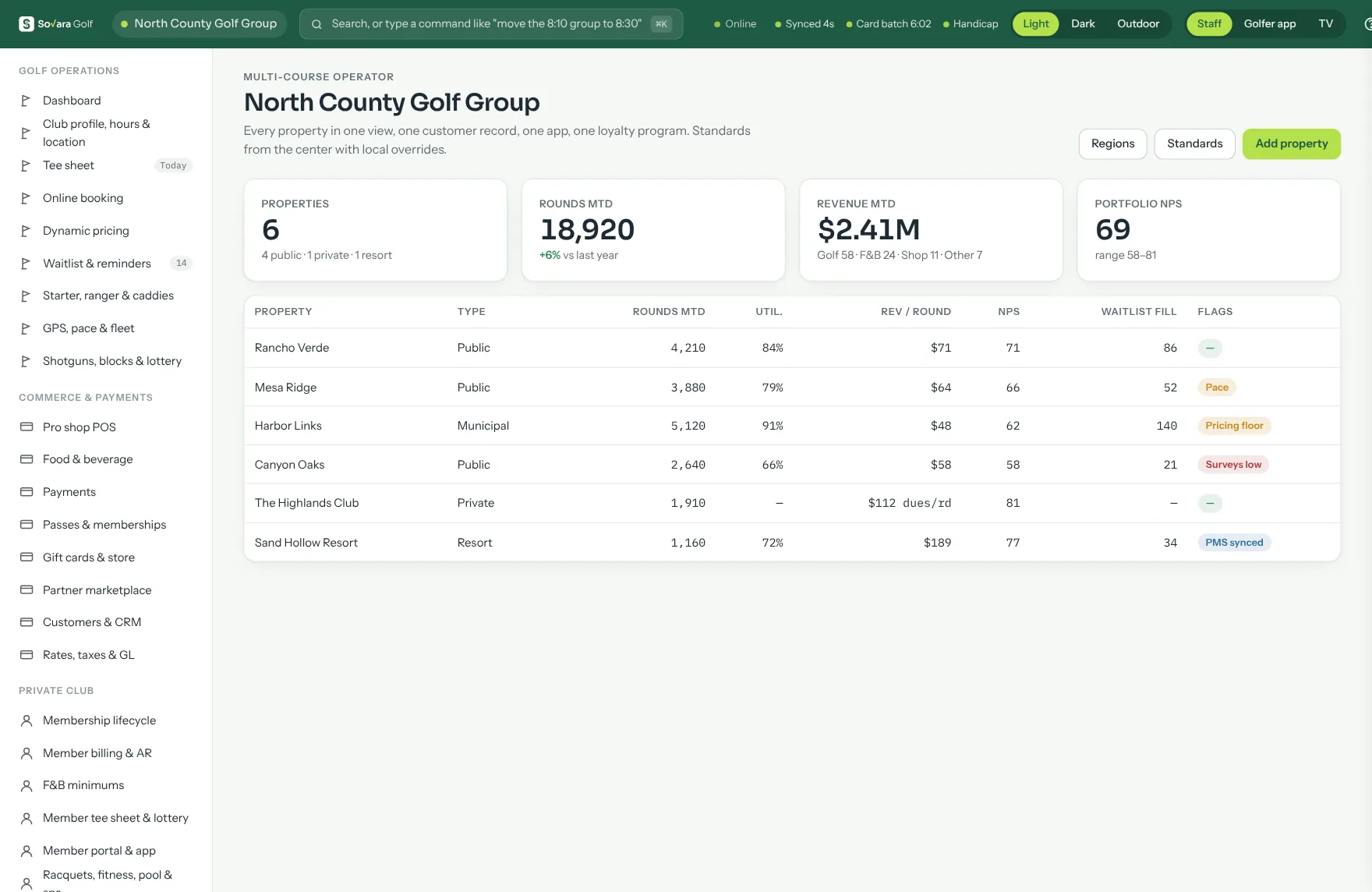The width and height of the screenshot is (1372, 892).
Task: Click The Highlands Club property name
Action: point(306,503)
